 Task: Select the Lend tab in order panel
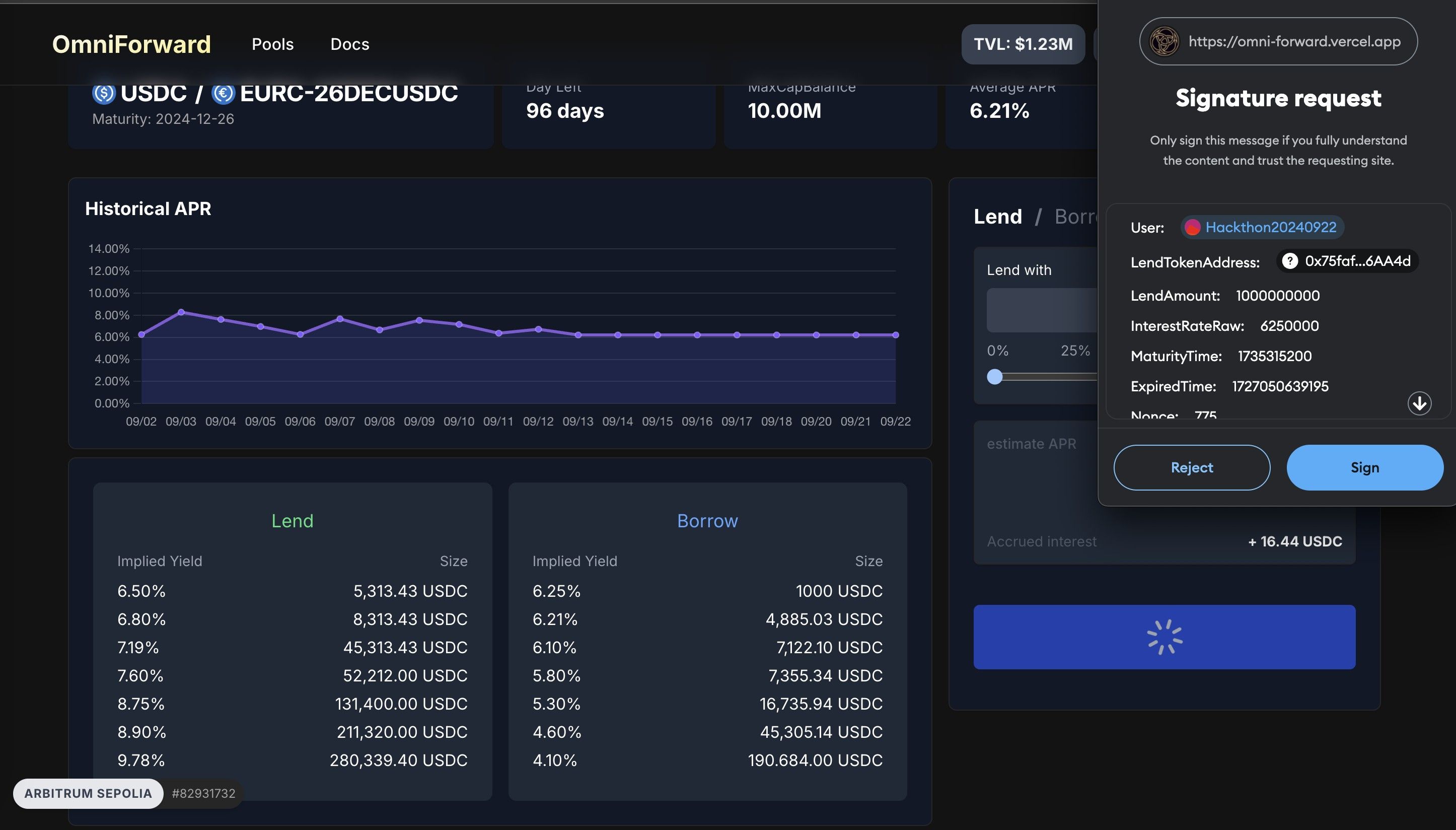[998, 217]
